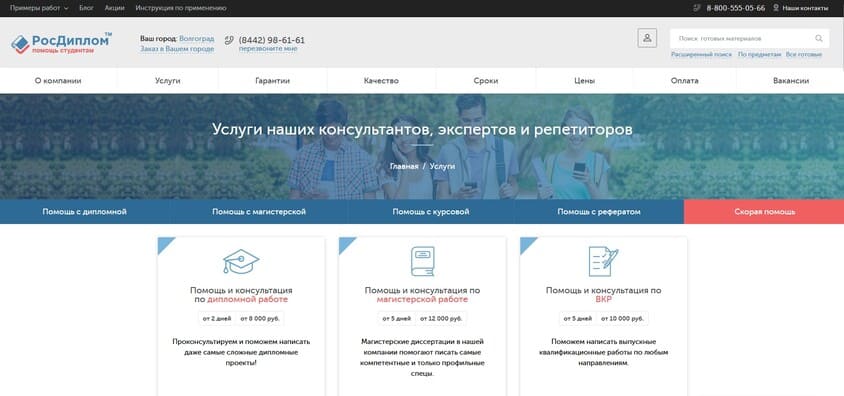Screen dimensions: 844x396
Task: Select the Помощь с рефератом tab
Action: point(599,211)
